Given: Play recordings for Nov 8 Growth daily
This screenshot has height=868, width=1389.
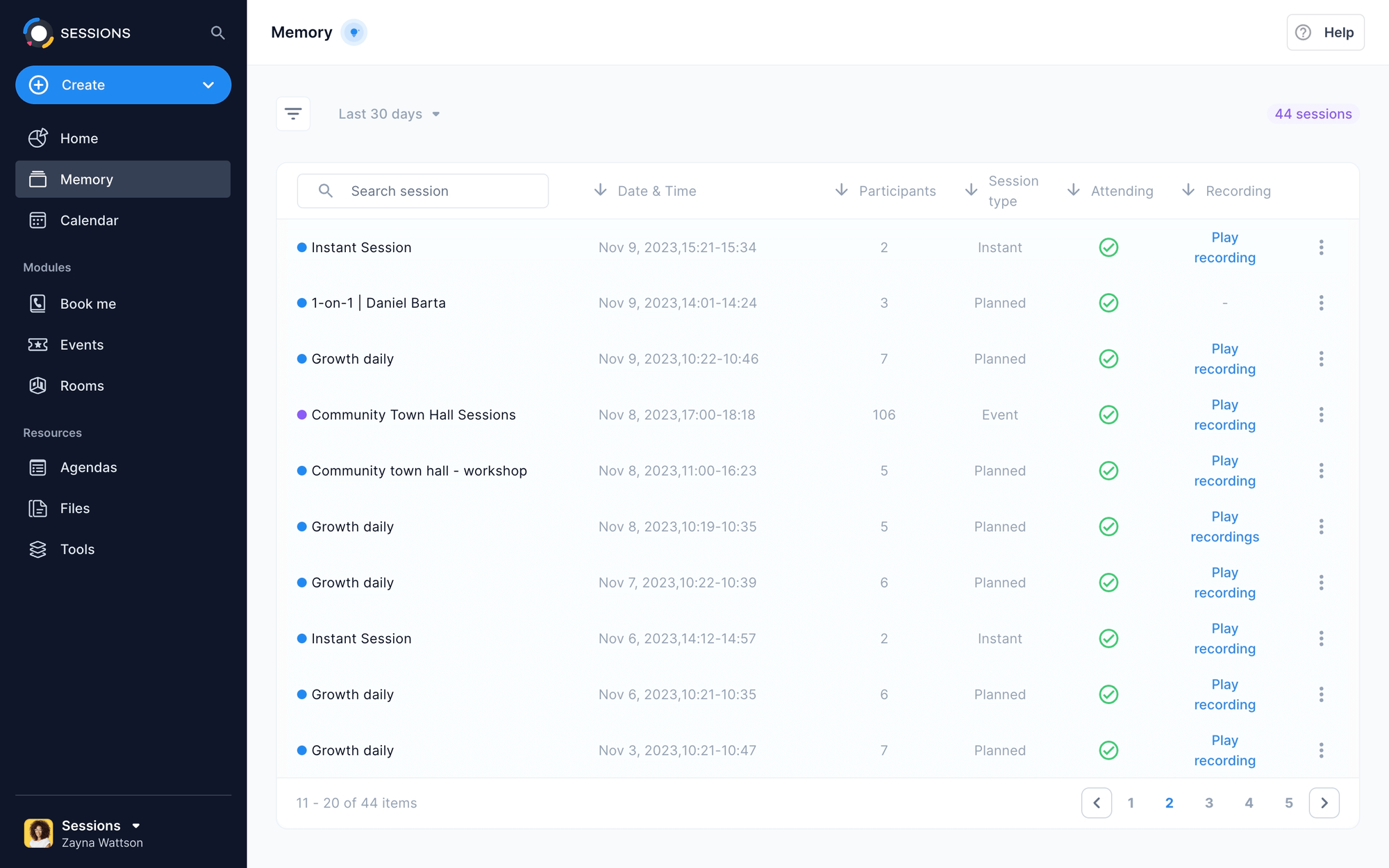Looking at the screenshot, I should point(1224,527).
